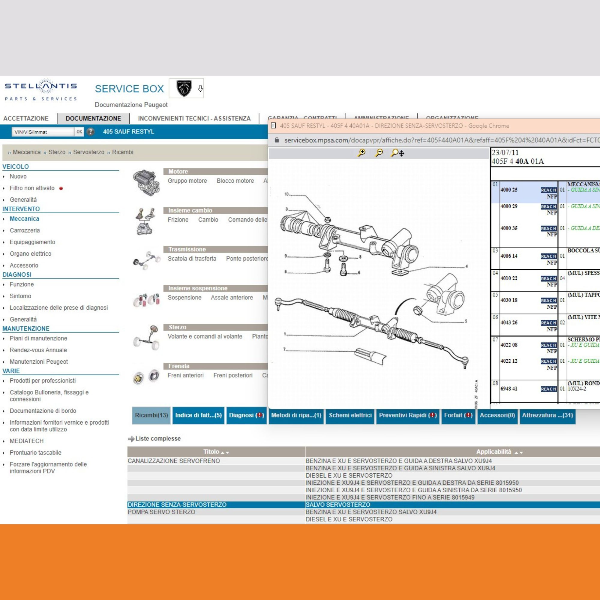Open MEDIATECH link in sidebar
The image size is (600, 600).
coord(26,441)
